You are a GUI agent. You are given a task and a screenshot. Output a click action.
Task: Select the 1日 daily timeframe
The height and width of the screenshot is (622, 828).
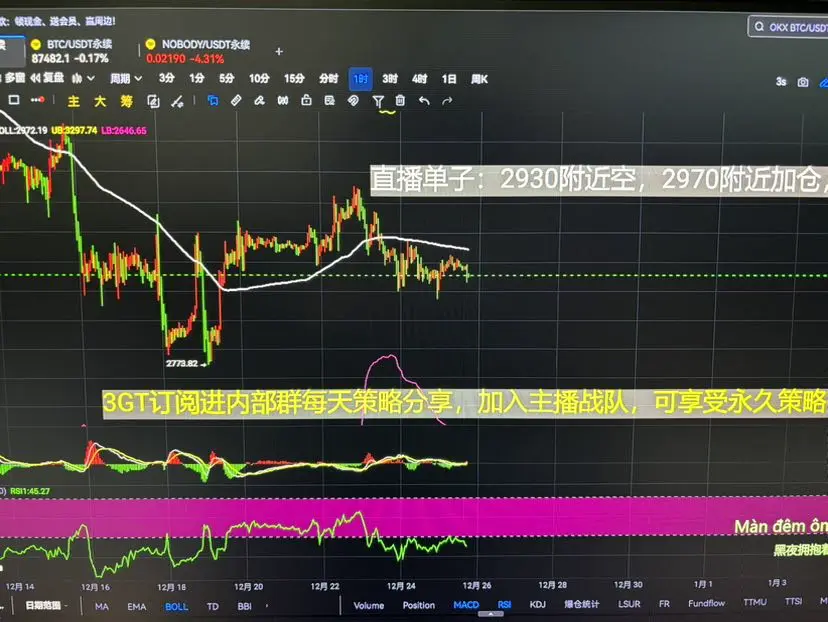pos(449,79)
